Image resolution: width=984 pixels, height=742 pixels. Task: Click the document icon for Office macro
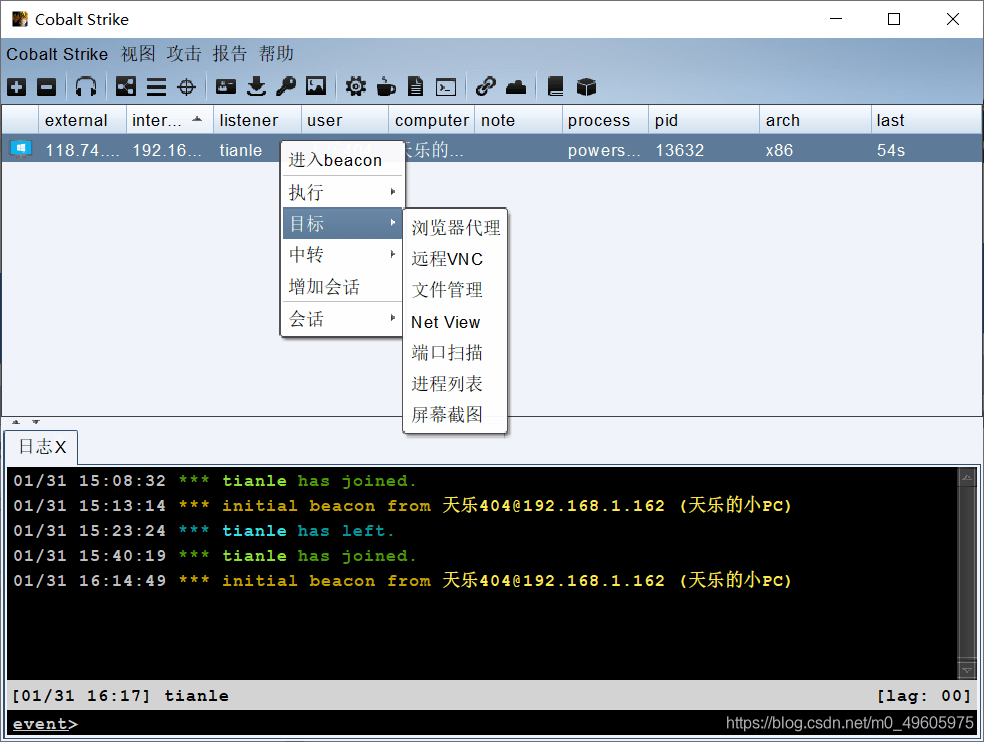[x=415, y=87]
